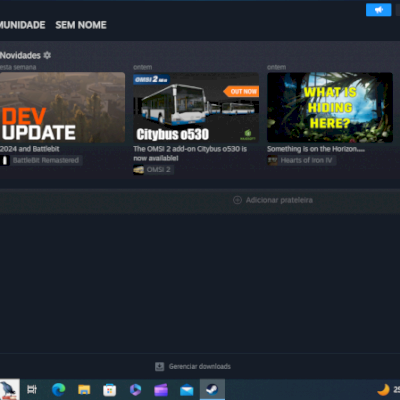The width and height of the screenshot is (400, 400).
Task: Open the Citybus o530 news thumbnail
Action: pos(196,107)
